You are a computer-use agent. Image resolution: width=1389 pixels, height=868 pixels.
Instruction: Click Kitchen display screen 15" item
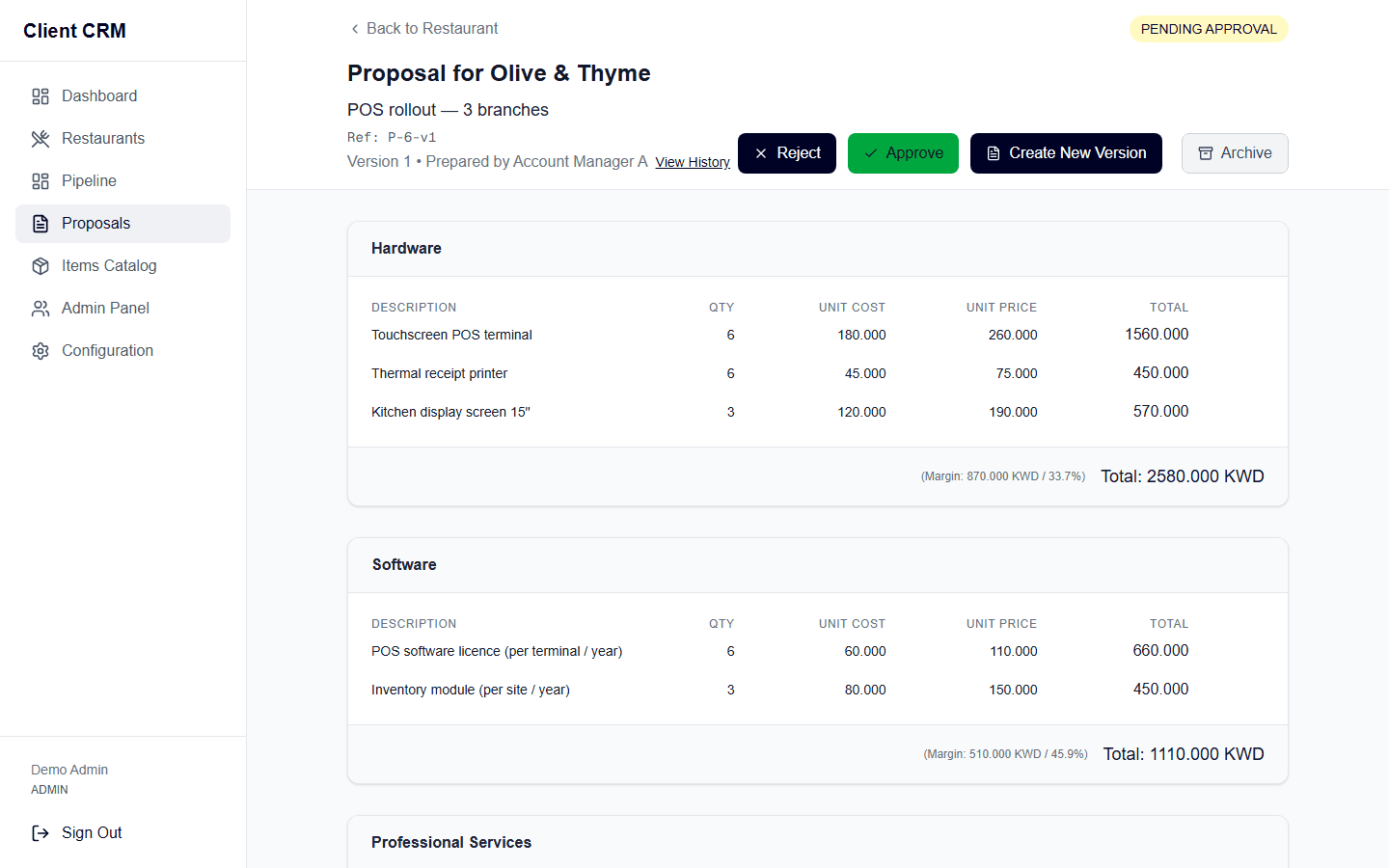pos(450,412)
